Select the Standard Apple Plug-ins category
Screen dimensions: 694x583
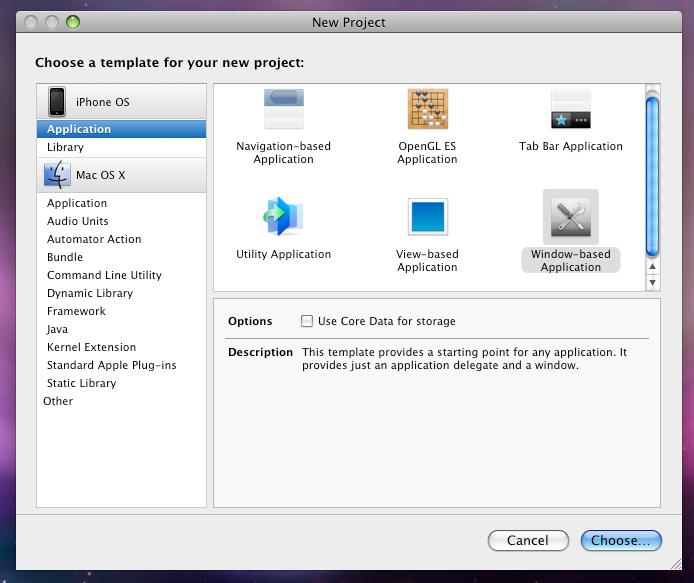[121, 365]
